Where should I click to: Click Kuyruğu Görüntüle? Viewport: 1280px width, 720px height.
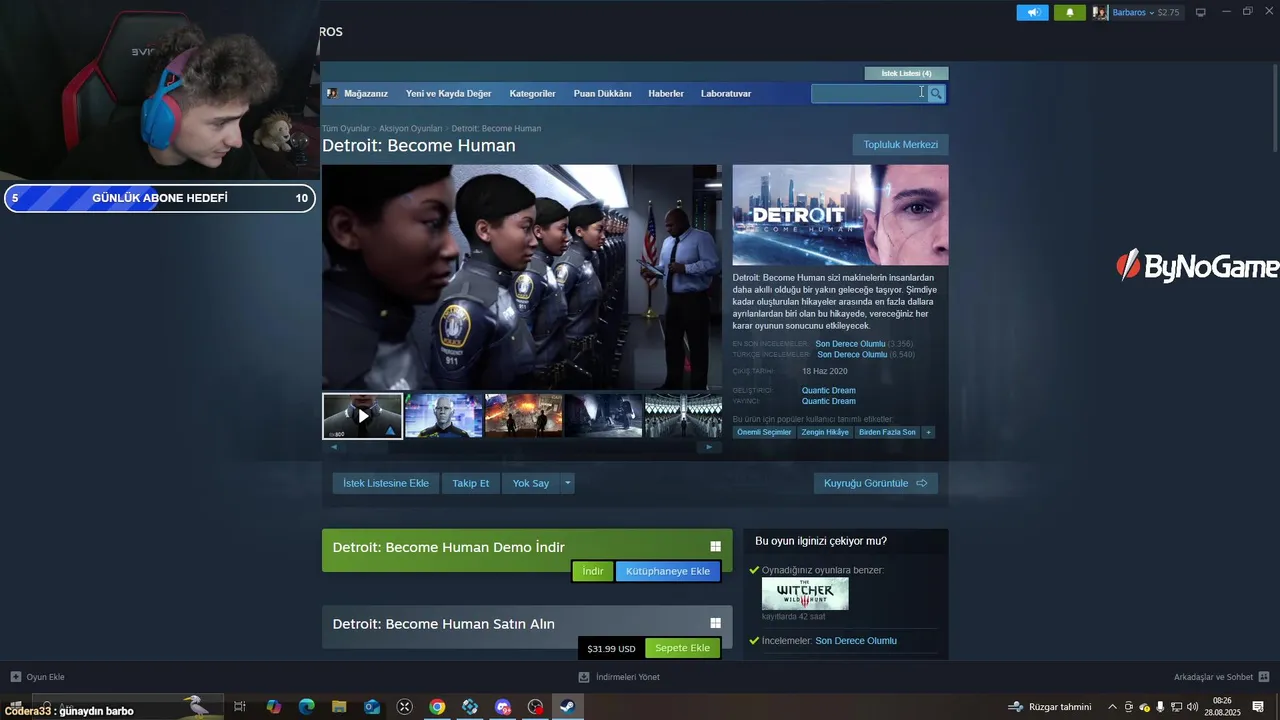click(x=875, y=483)
